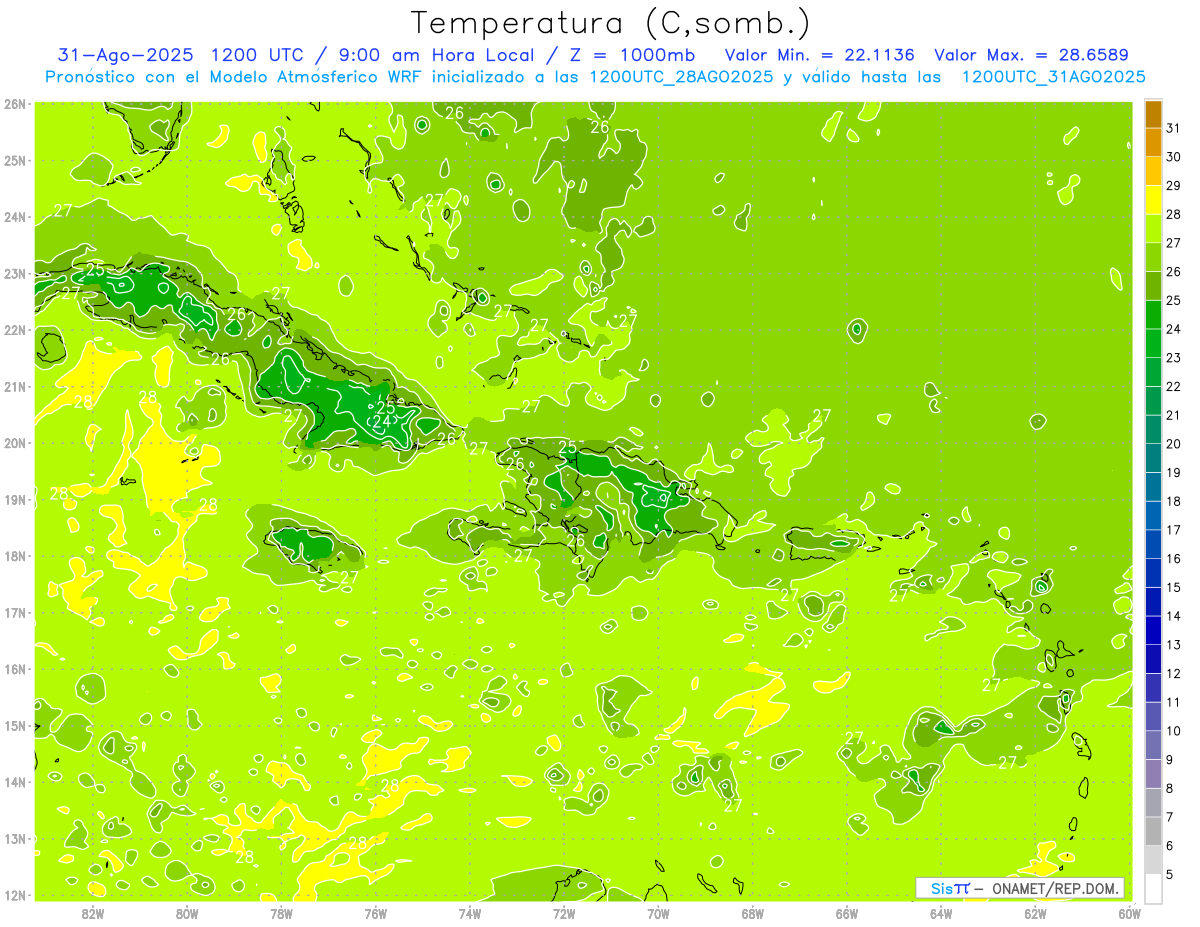Click the '70W' longitude axis label
This screenshot has height=927, width=1200.
pos(658,914)
